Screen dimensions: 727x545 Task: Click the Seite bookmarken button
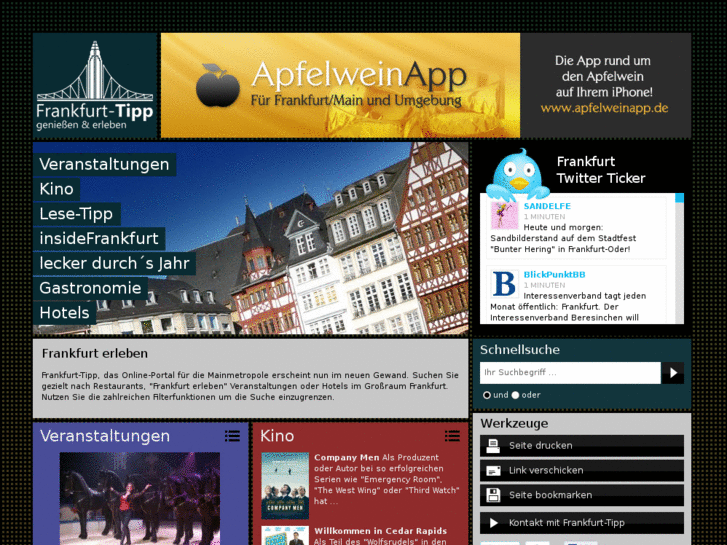[x=581, y=495]
